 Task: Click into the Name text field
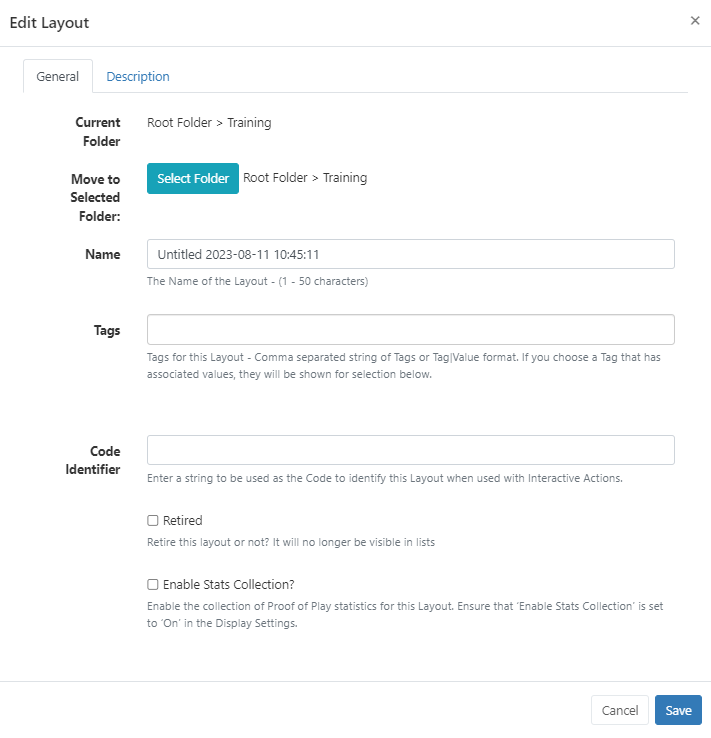click(410, 254)
